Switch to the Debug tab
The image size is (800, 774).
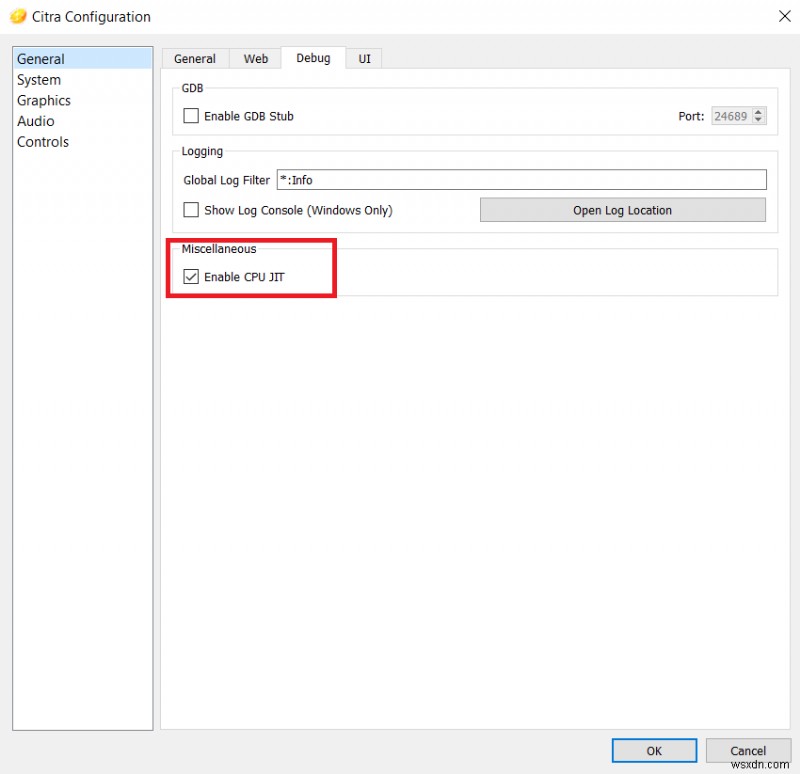[313, 58]
